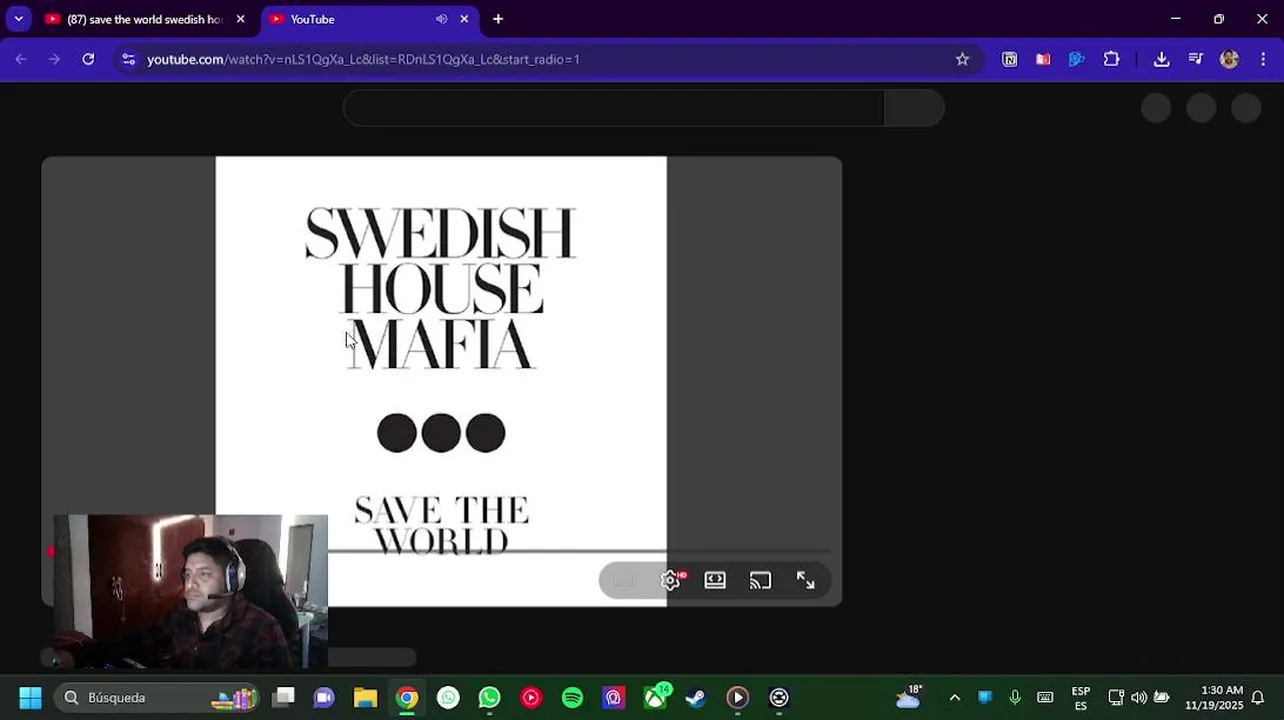Close the active YouTube tab

(464, 19)
